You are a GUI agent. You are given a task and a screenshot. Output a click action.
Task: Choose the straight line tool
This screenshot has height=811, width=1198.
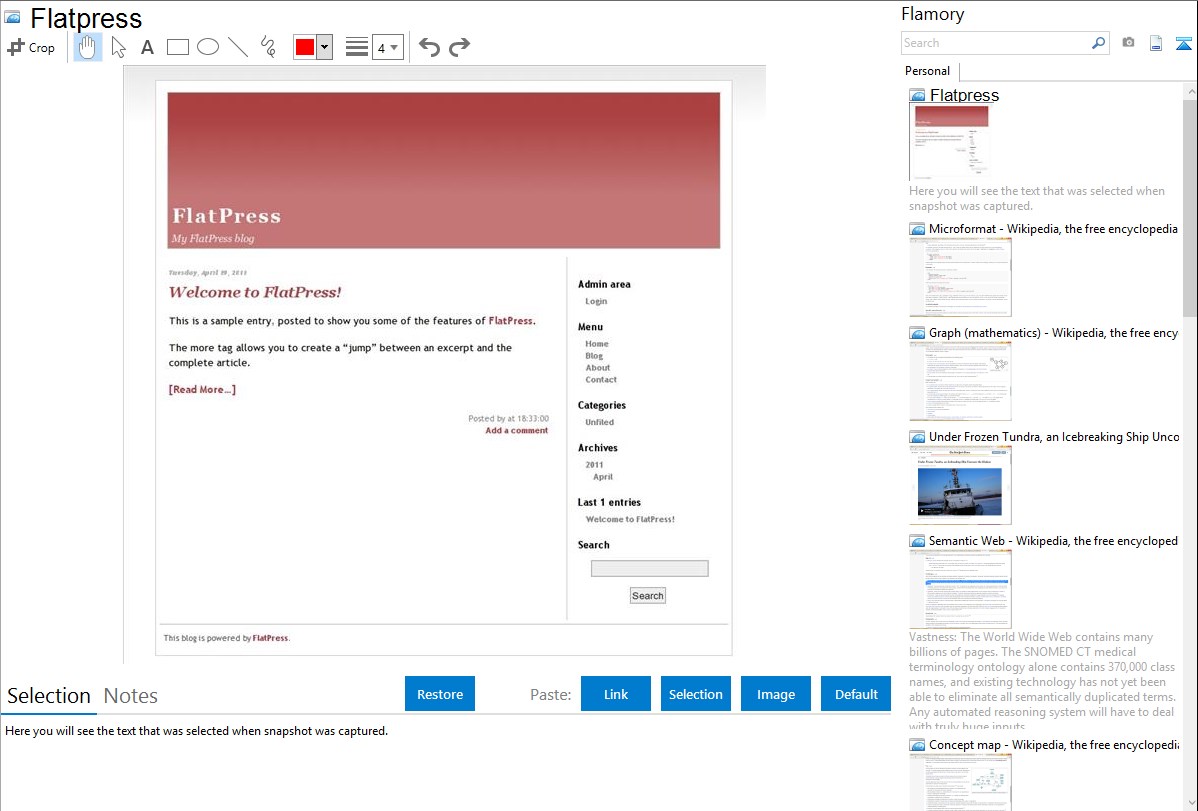pos(238,47)
